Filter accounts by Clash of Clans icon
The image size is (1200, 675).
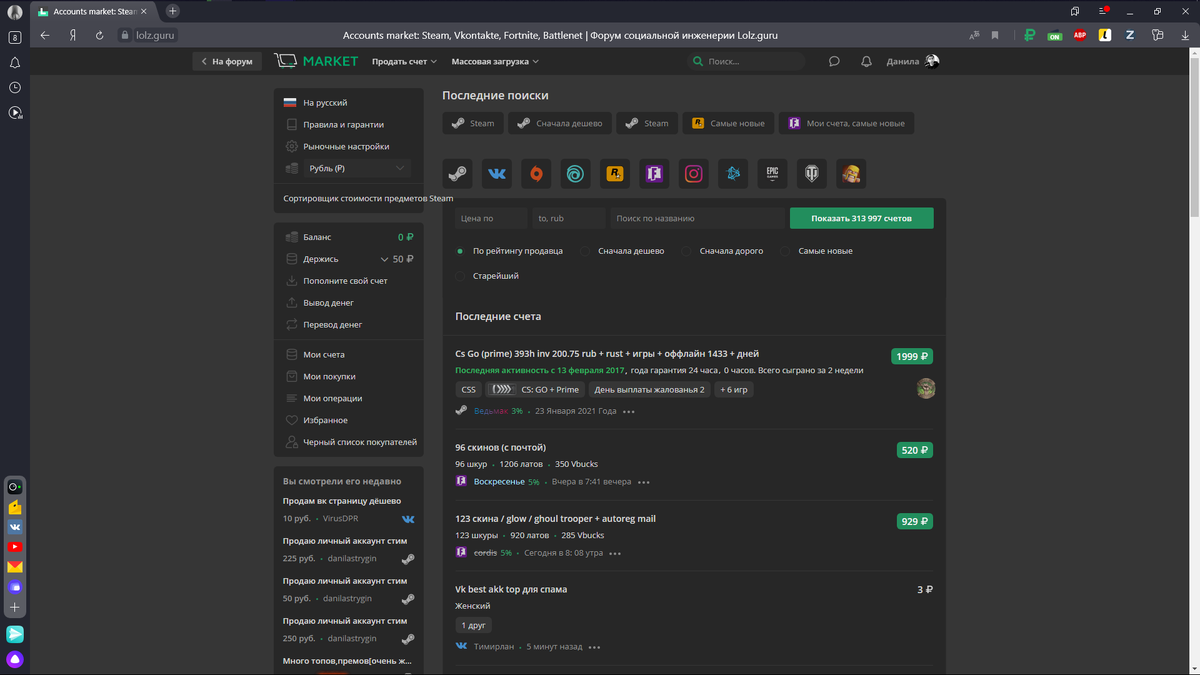[x=851, y=173]
